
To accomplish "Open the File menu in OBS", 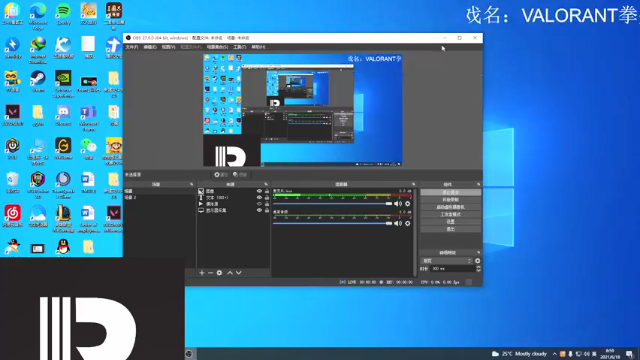I will [131, 47].
